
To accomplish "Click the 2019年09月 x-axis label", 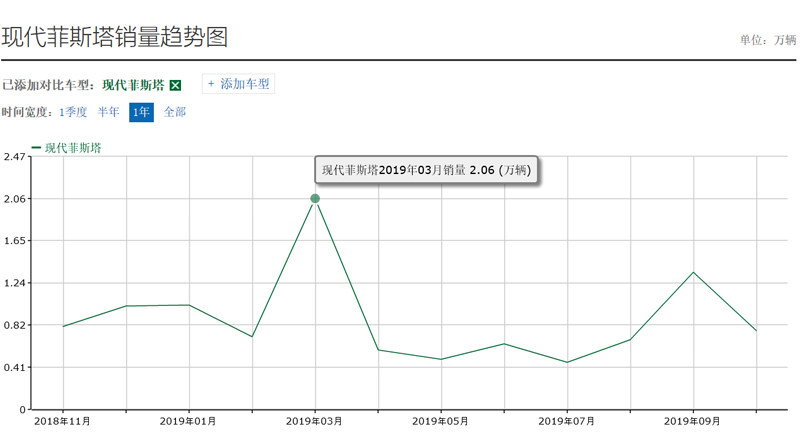I will tap(693, 421).
